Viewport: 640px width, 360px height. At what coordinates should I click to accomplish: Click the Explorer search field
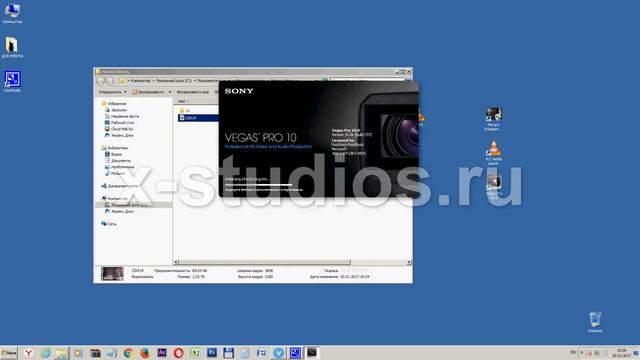367,79
